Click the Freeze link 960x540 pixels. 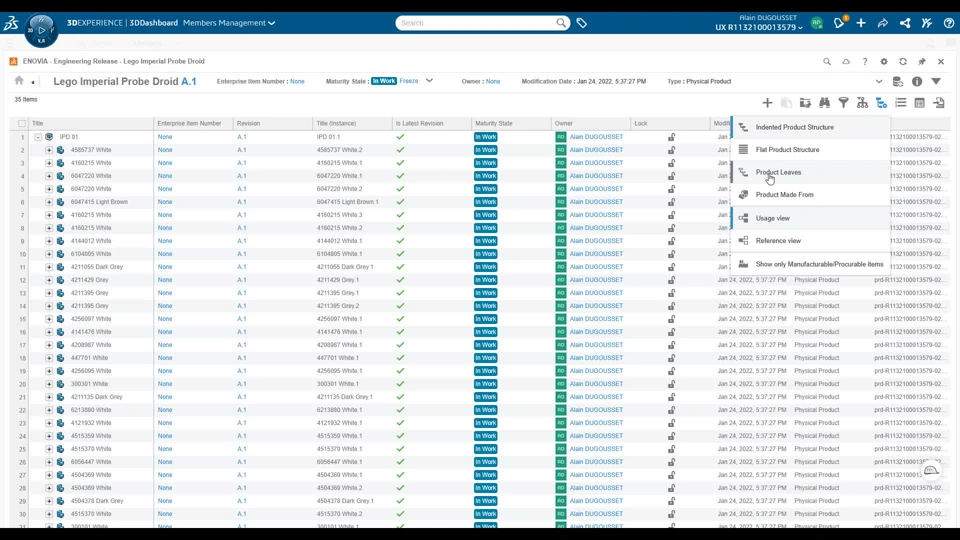click(x=409, y=81)
